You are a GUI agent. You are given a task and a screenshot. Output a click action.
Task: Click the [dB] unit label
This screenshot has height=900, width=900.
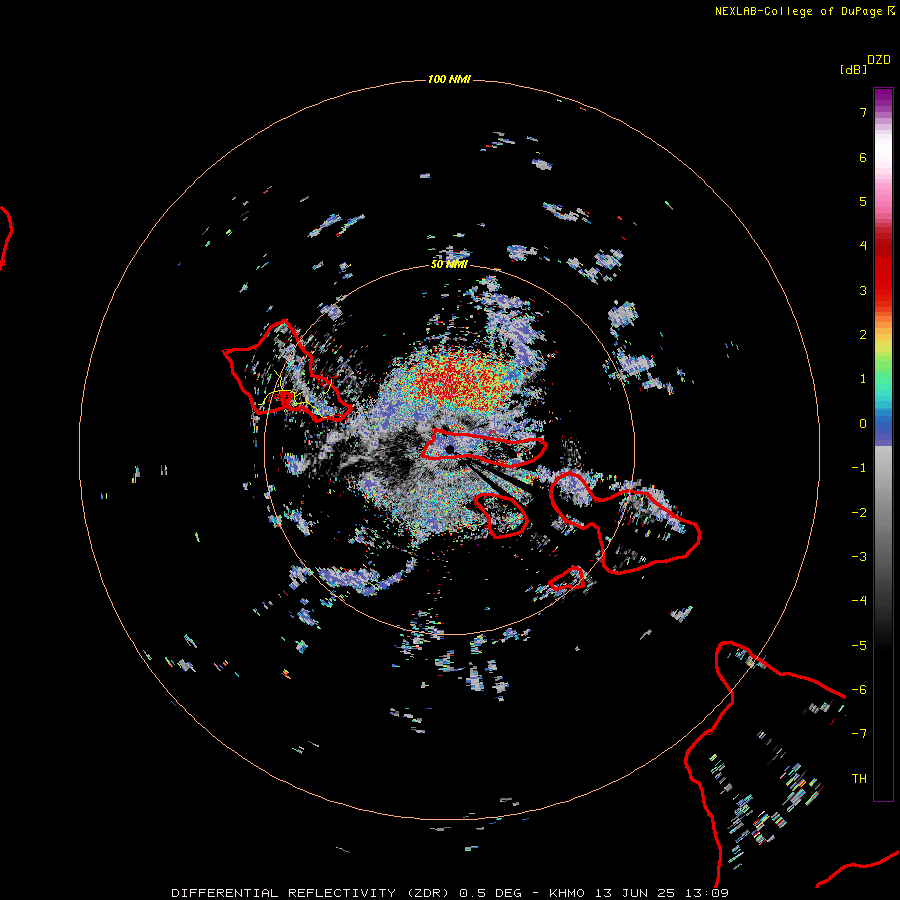[x=853, y=69]
